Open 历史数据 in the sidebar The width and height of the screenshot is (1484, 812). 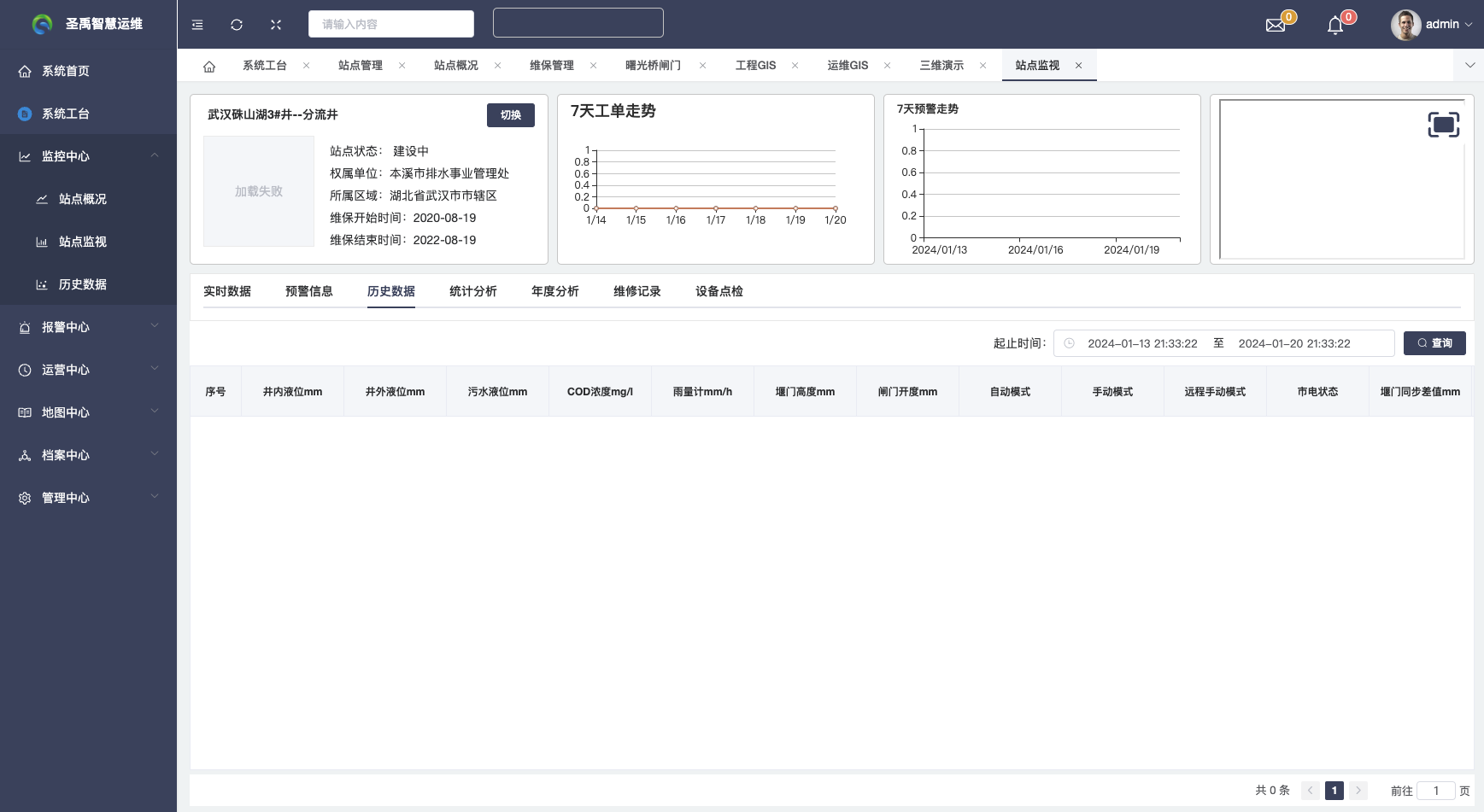[x=82, y=284]
